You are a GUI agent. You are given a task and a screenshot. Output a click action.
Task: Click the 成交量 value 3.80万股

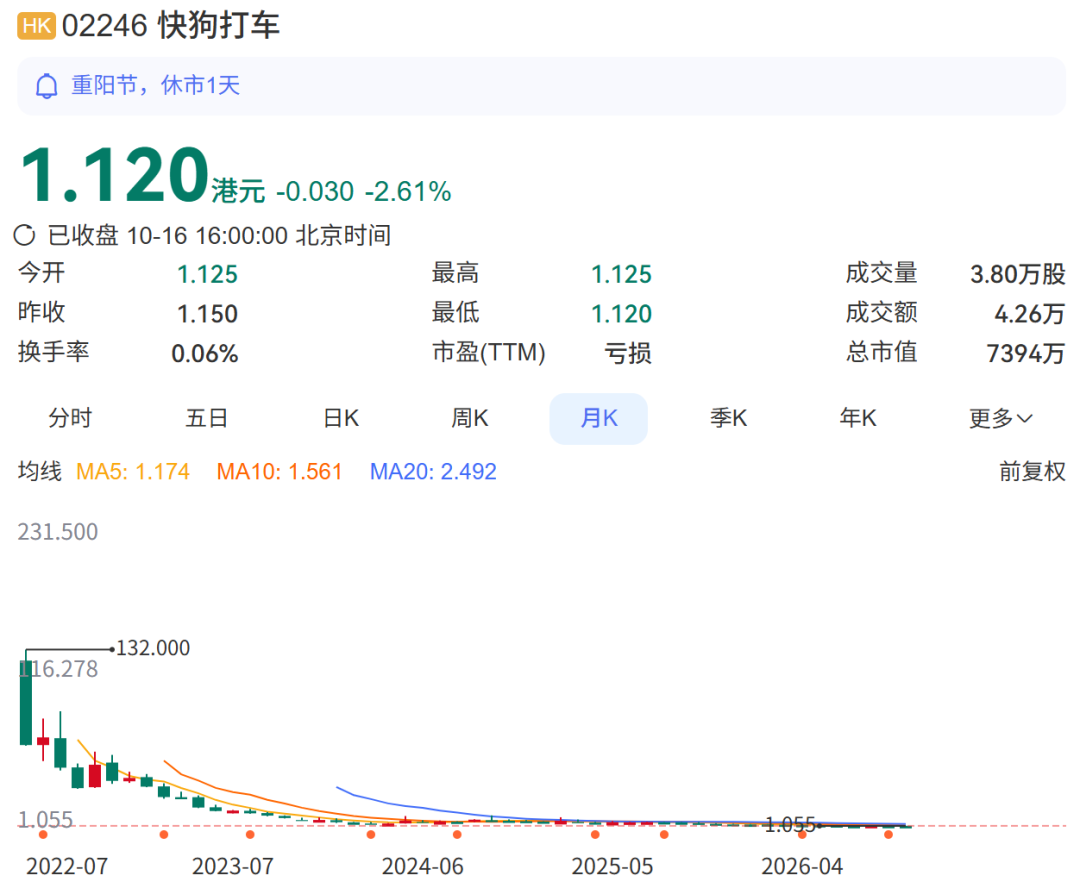coord(1018,275)
